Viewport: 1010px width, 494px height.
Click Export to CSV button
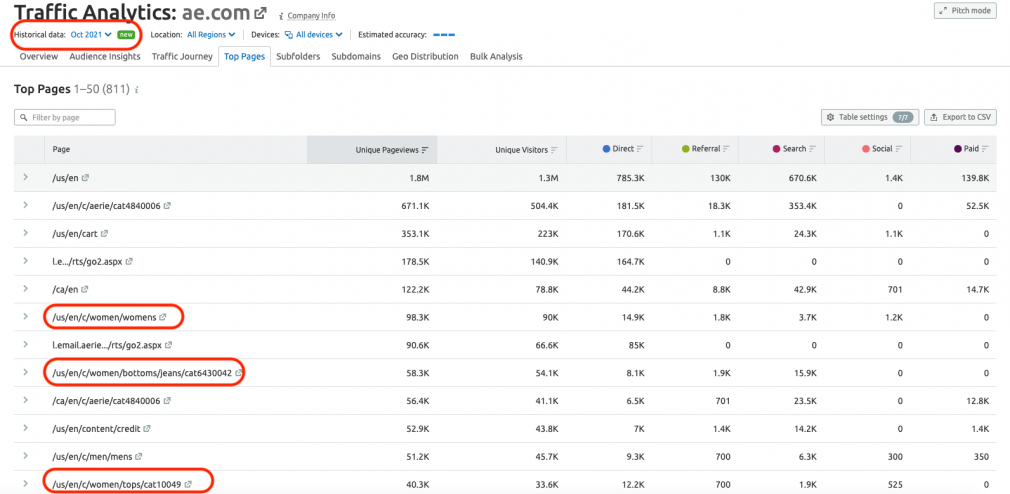[960, 117]
